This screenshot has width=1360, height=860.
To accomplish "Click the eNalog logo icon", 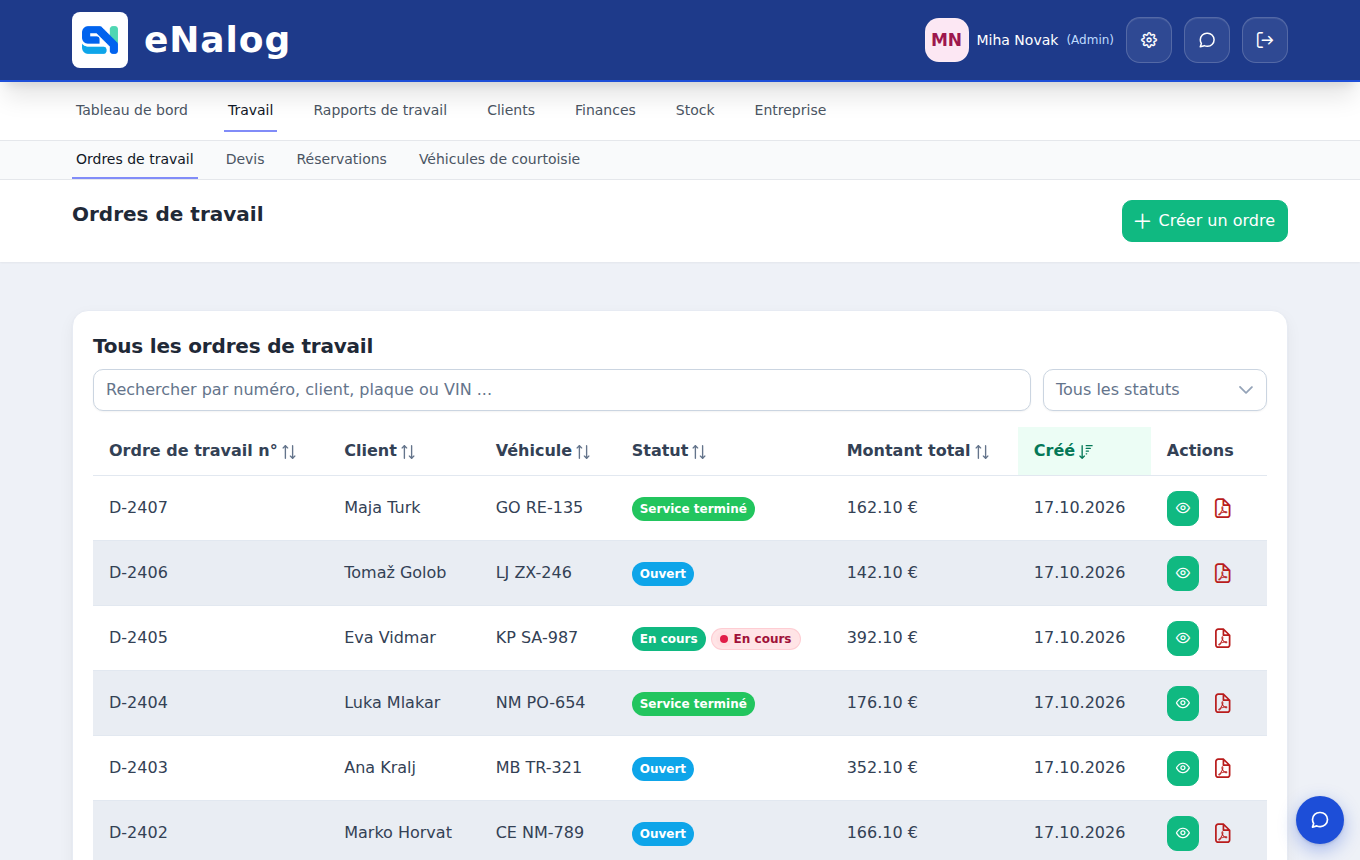I will [100, 40].
